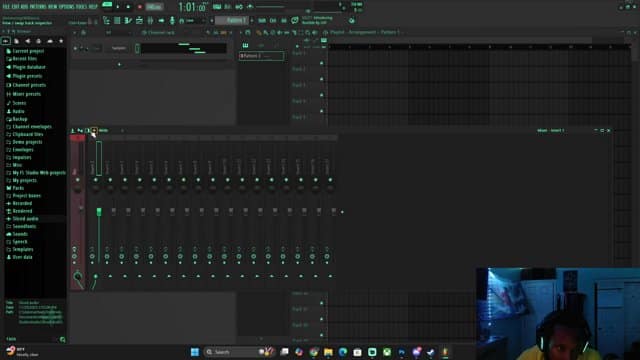Viewport: 640px width, 360px height.
Task: Open the User data browser entry
Action: click(19, 257)
